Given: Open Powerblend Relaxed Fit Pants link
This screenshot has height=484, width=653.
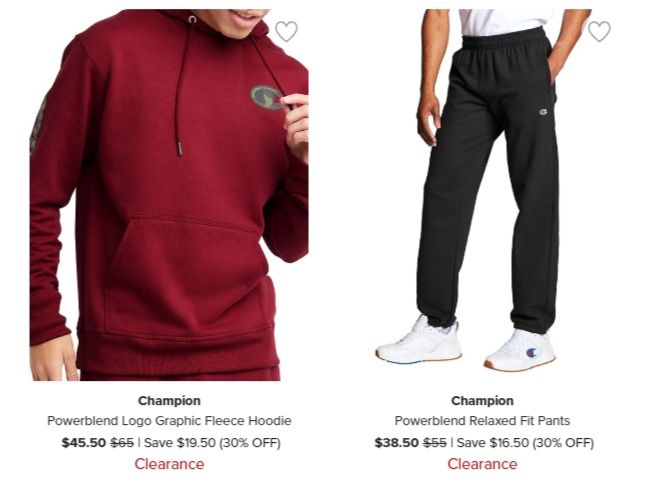Looking at the screenshot, I should point(482,421).
